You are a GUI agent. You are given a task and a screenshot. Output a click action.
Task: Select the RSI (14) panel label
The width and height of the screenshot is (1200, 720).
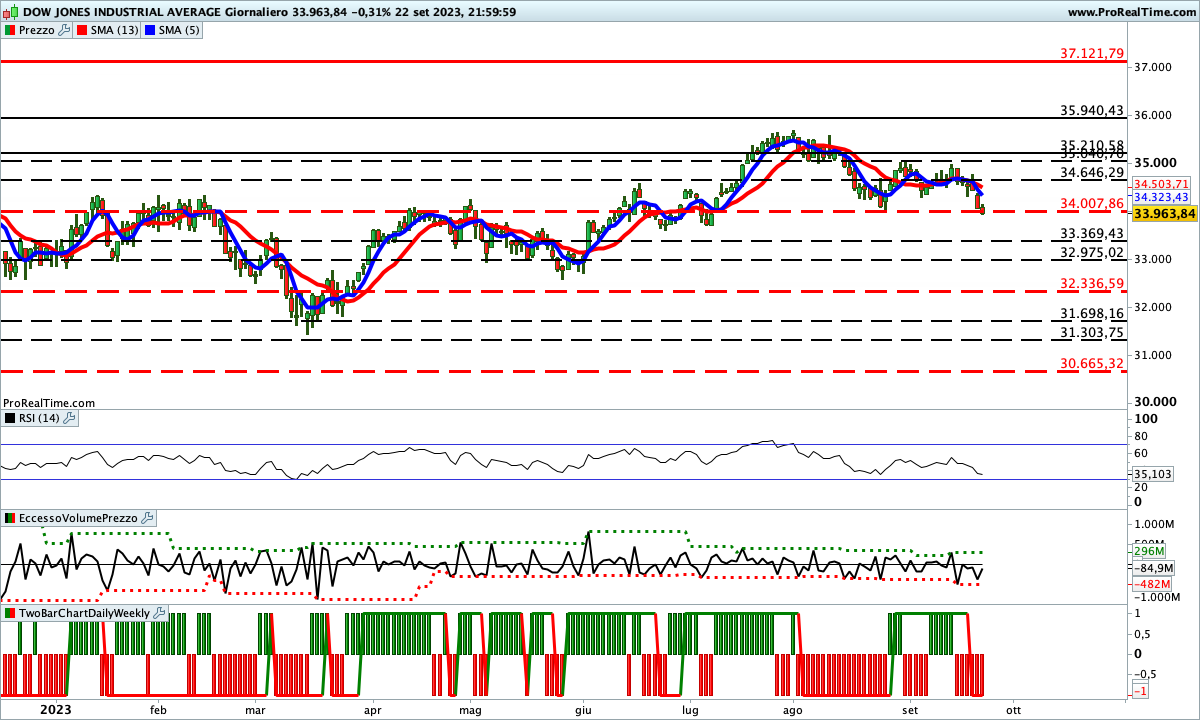pyautogui.click(x=40, y=418)
